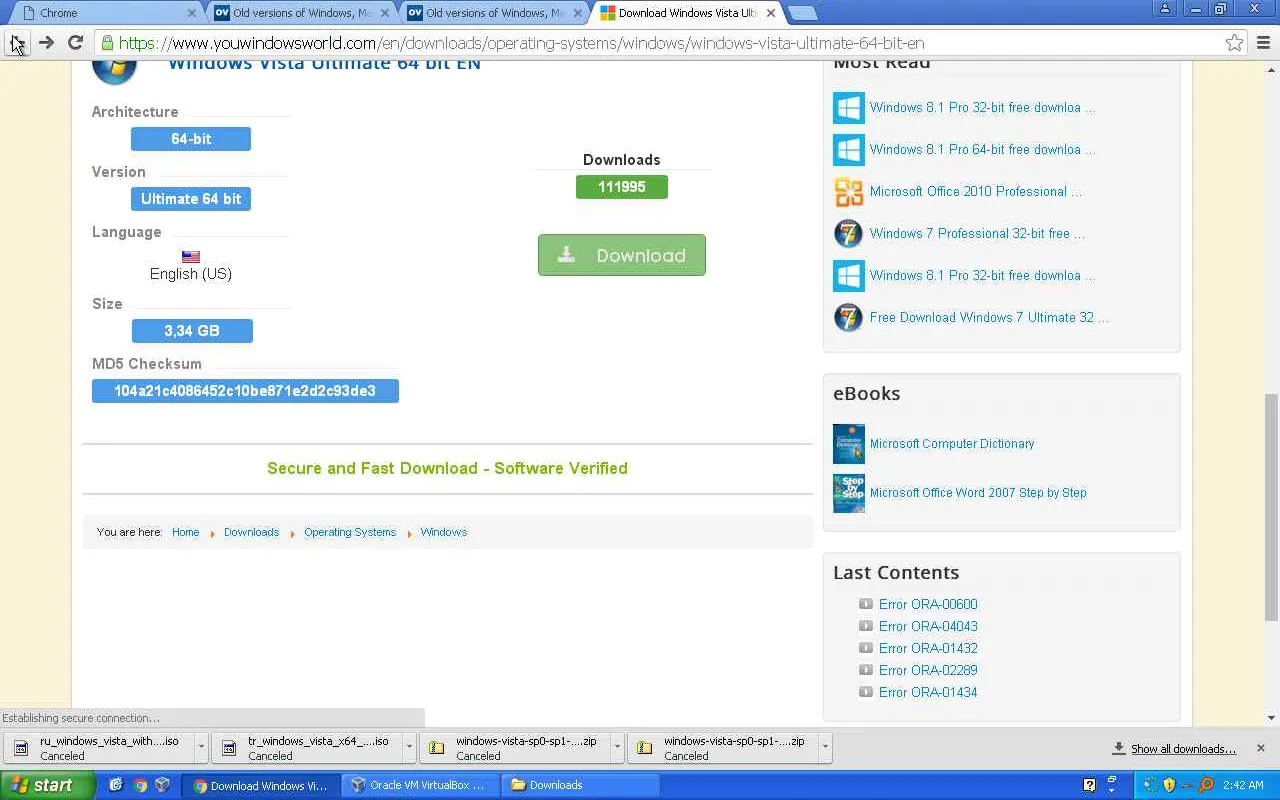The width and height of the screenshot is (1280, 800).
Task: Open the Microsoft Computer Dictionary link
Action: point(952,444)
